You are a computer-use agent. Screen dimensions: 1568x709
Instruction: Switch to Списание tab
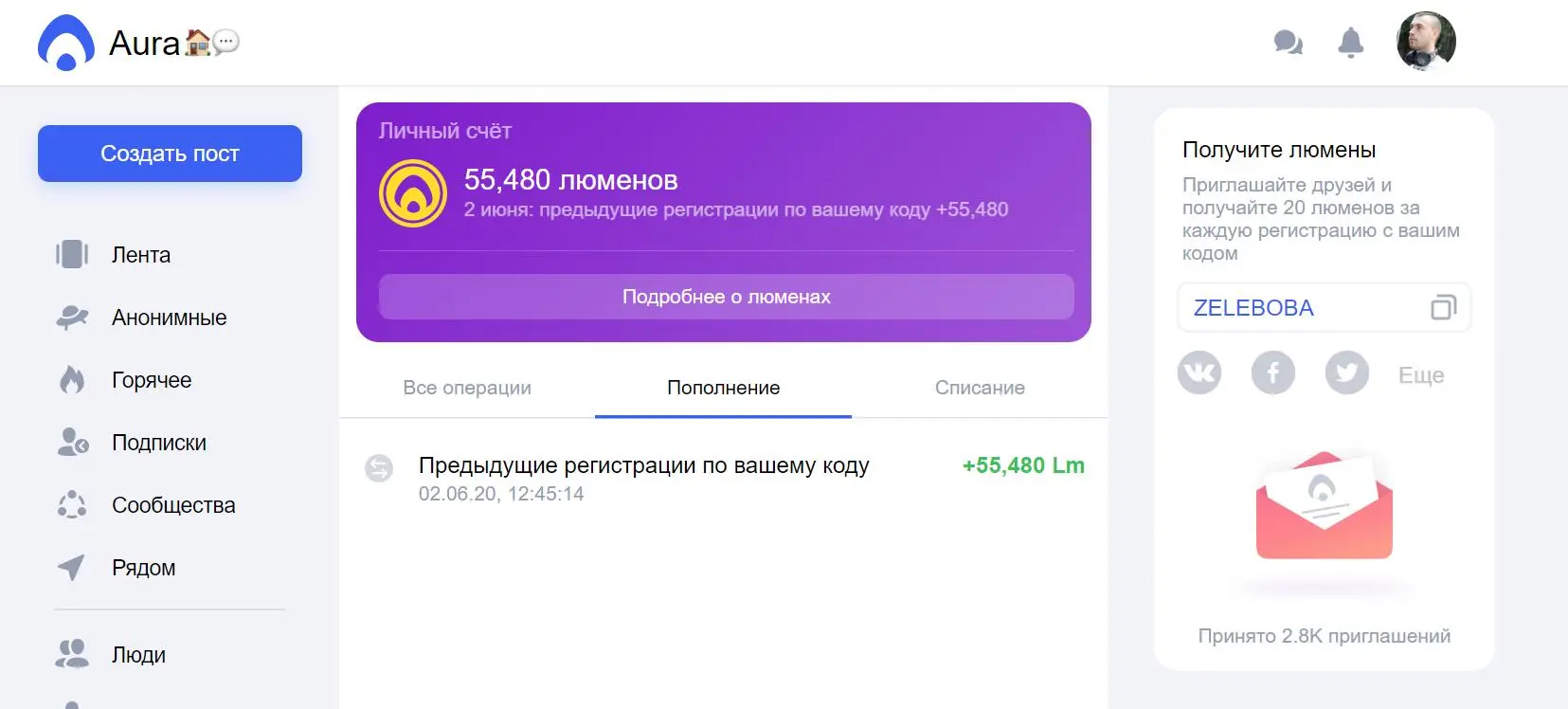pyautogui.click(x=980, y=388)
